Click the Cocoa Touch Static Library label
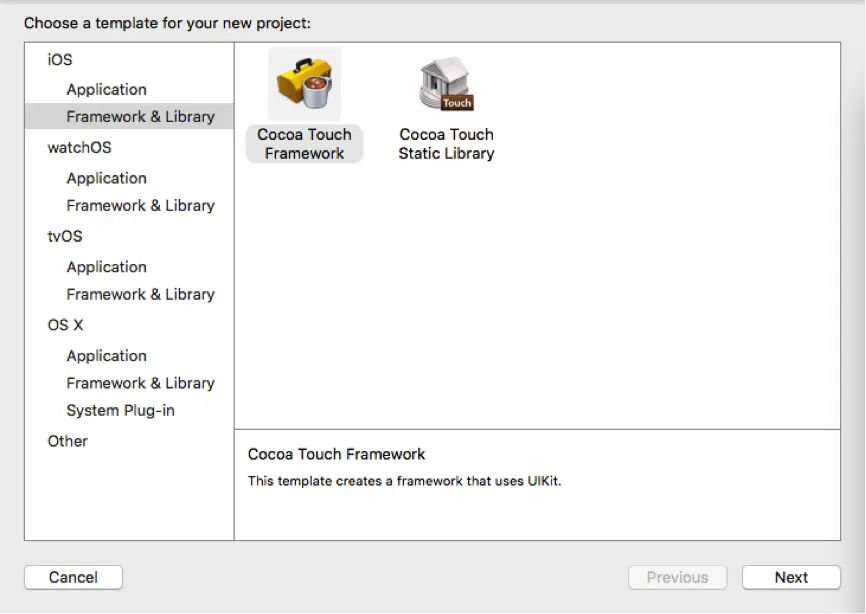Screen dimensions: 866x614 coord(446,144)
